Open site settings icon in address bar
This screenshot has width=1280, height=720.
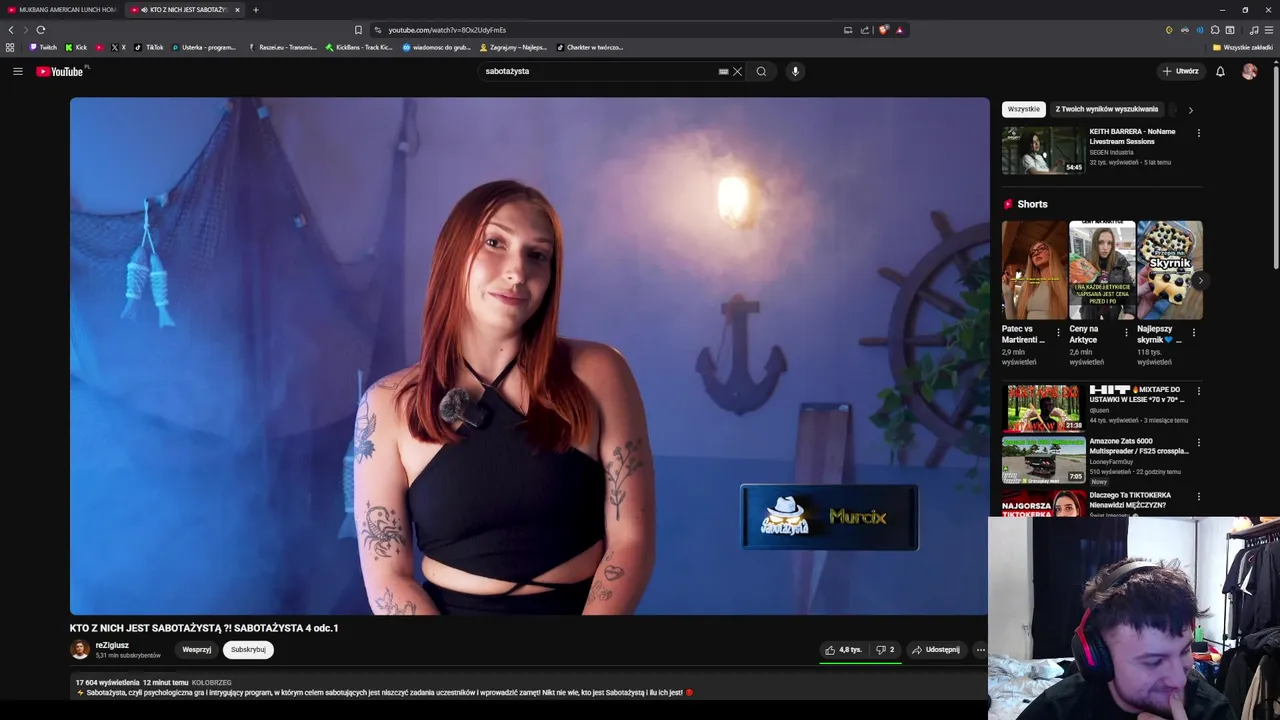(377, 30)
